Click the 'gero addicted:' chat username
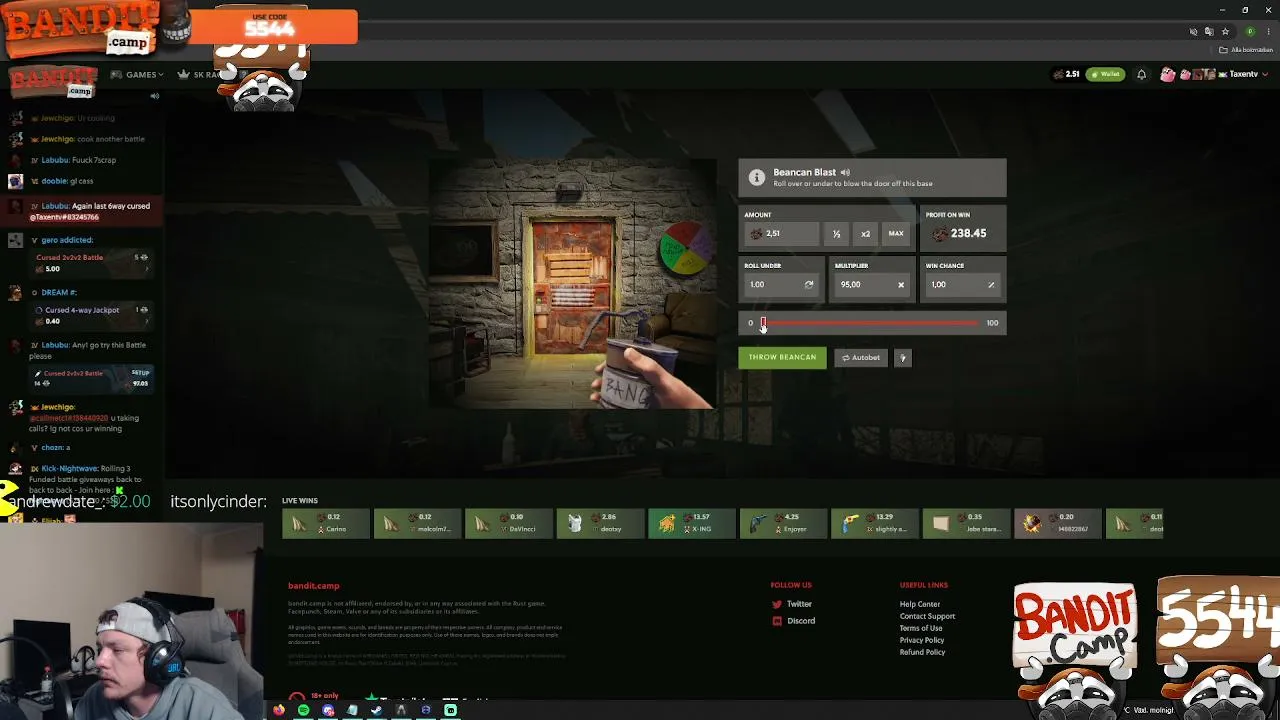1280x720 pixels. [67, 240]
